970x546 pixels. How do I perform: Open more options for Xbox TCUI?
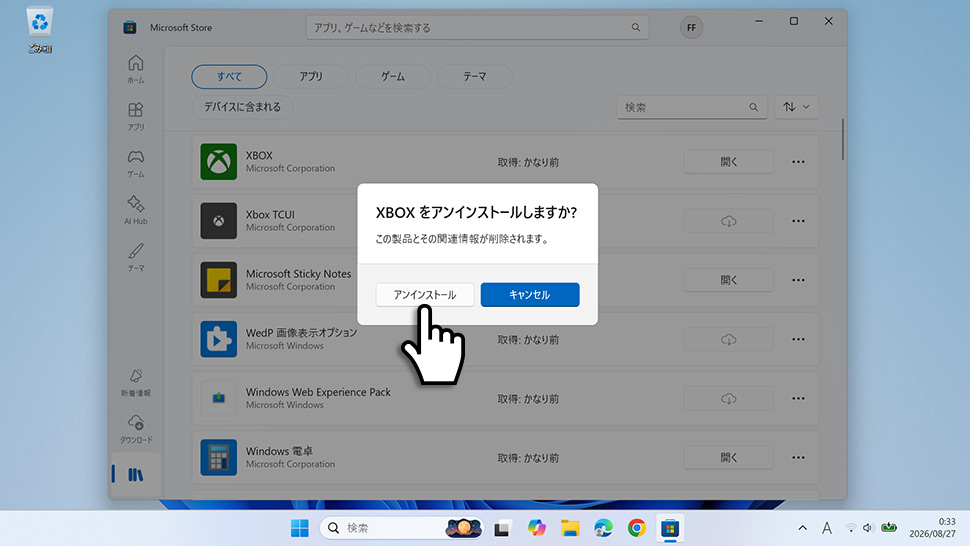tap(798, 221)
